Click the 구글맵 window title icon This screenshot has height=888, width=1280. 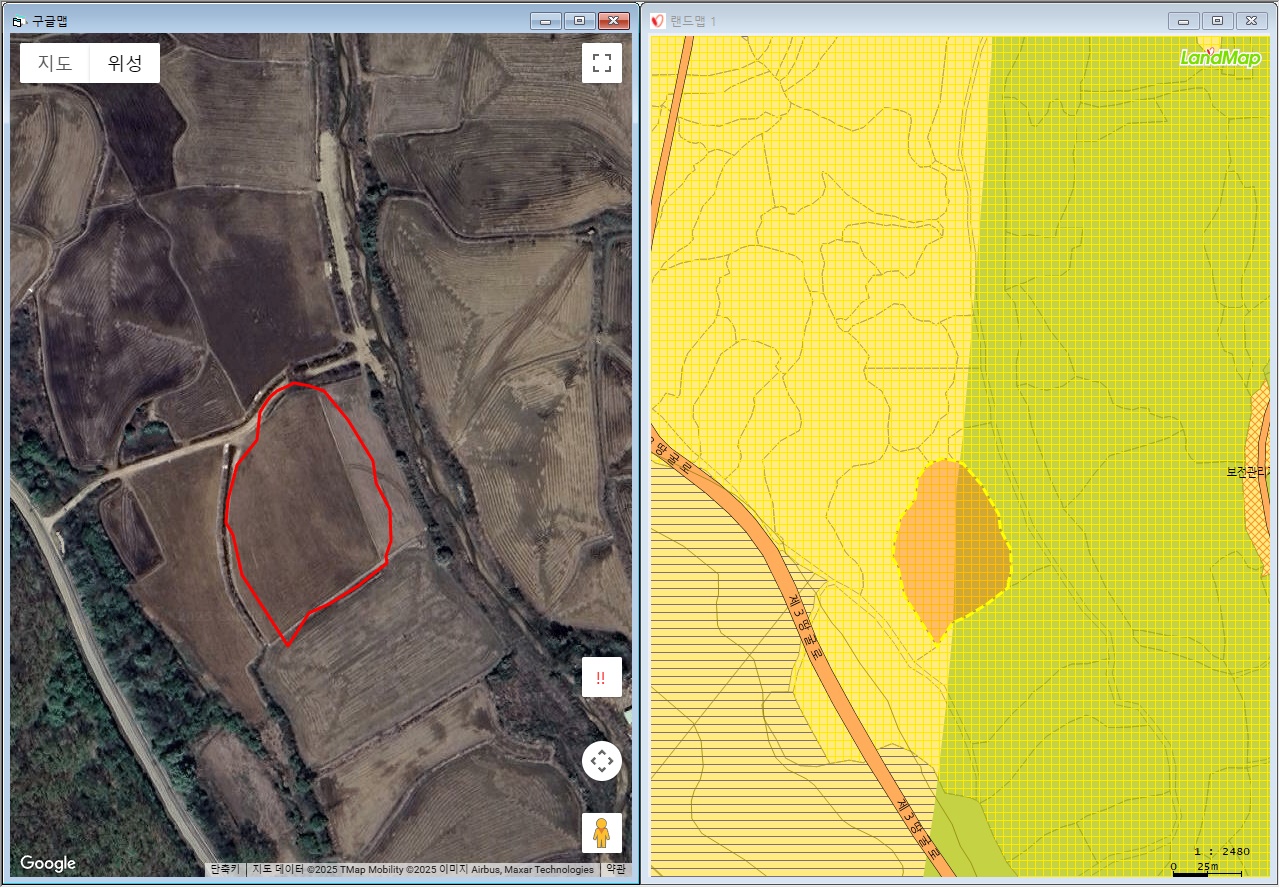(x=17, y=21)
